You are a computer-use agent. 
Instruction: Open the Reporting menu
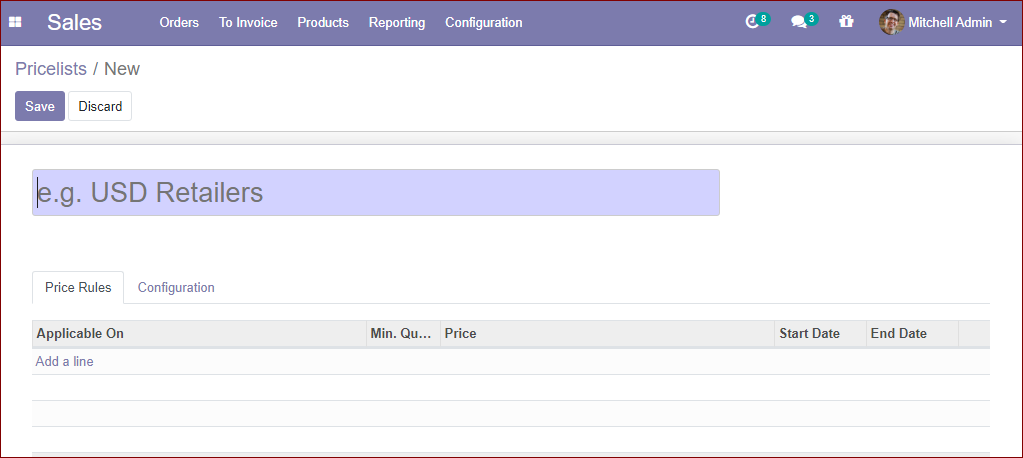[397, 22]
